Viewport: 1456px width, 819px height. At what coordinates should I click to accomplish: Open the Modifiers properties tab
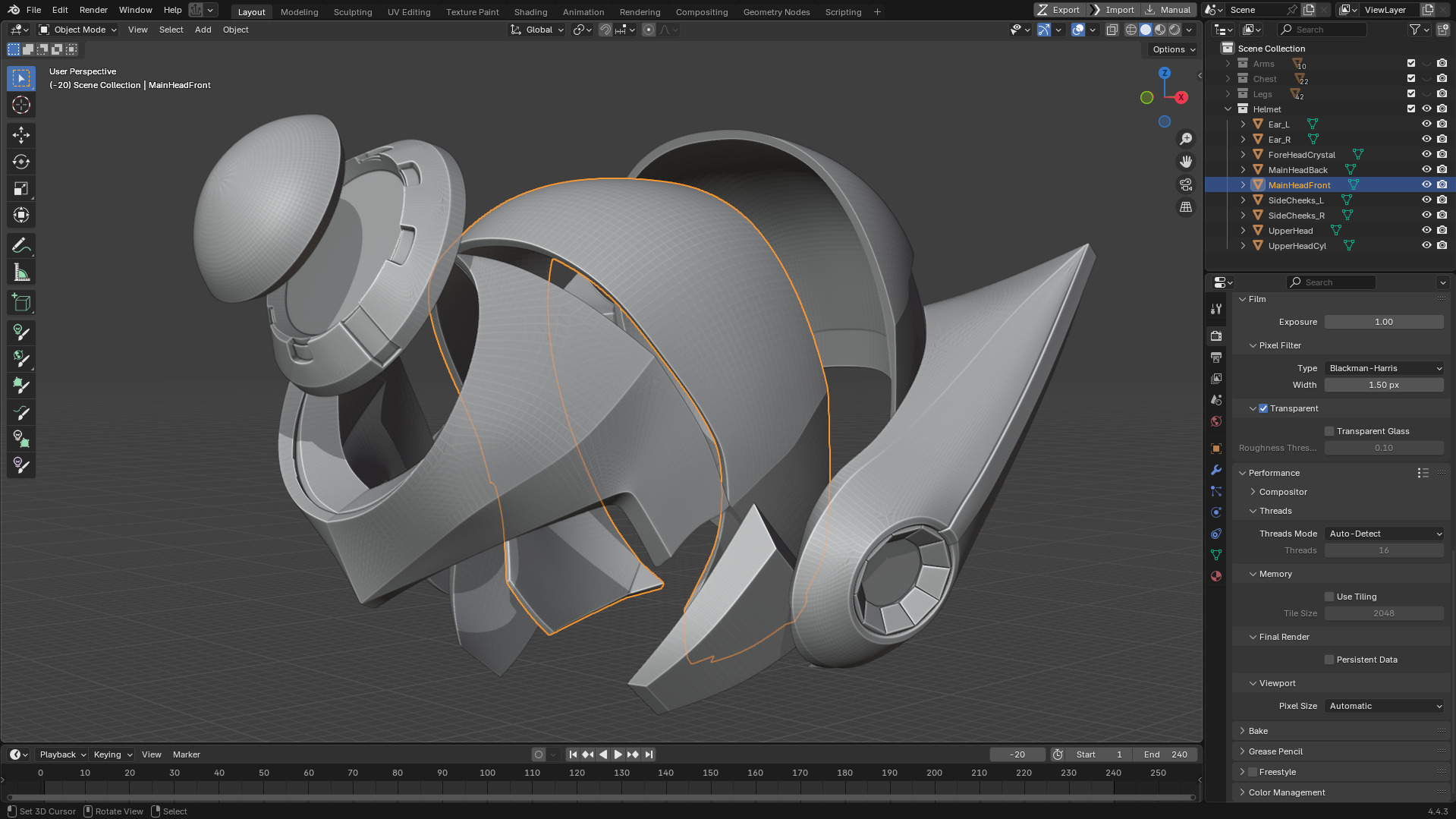pos(1216,470)
